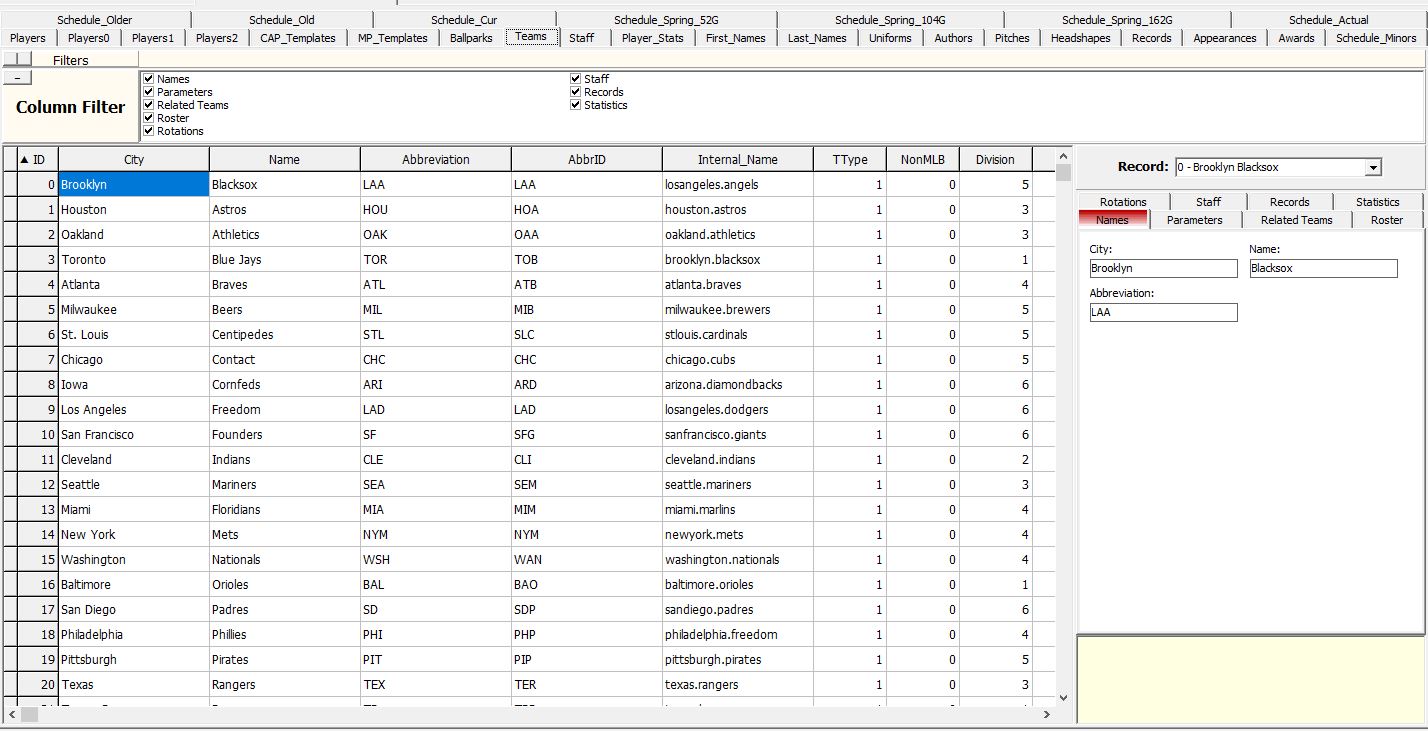Screen dimensions: 1428x731
Task: Sort by the TType column header
Action: (x=850, y=159)
